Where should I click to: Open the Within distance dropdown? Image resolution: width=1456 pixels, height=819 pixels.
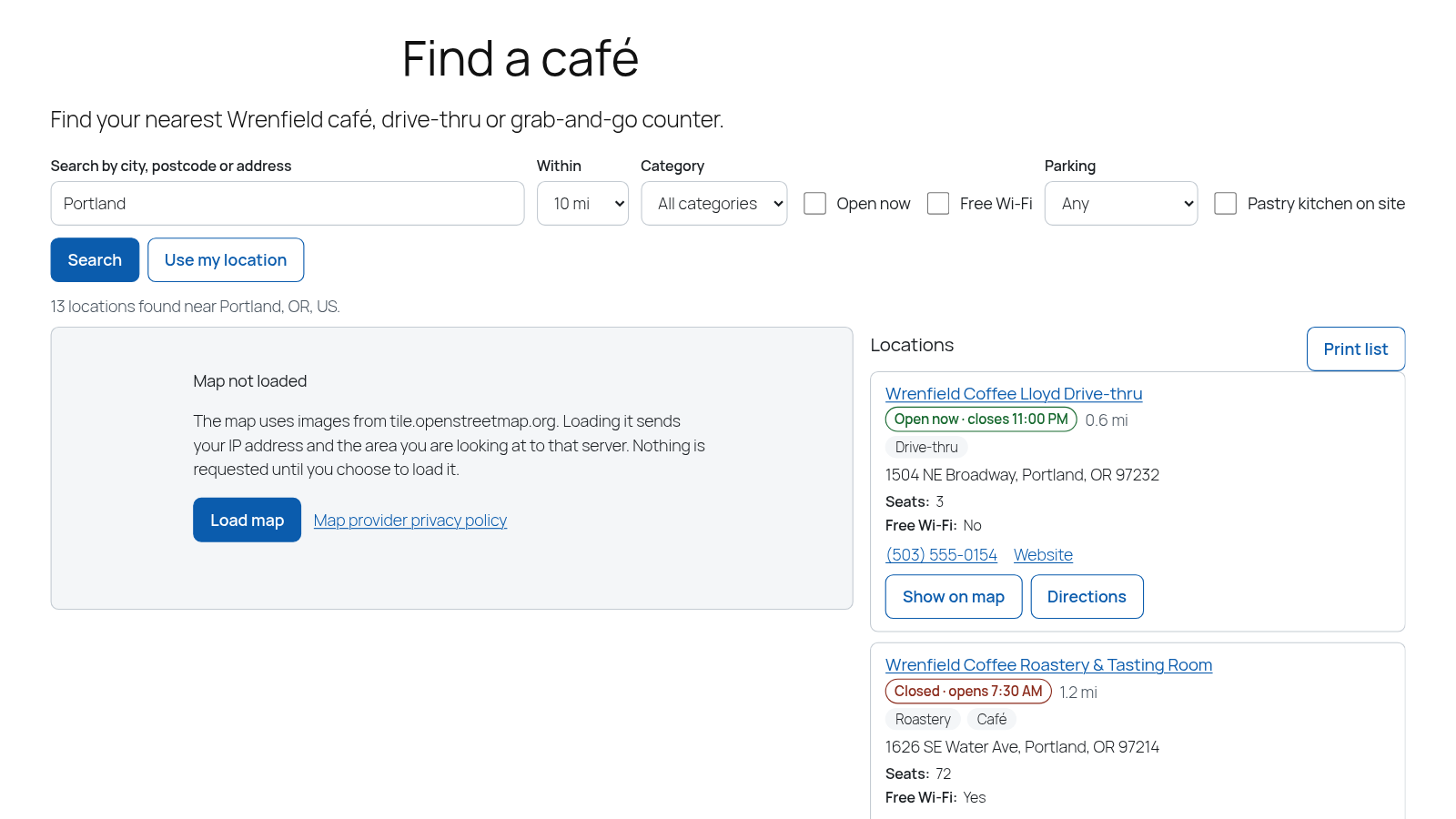click(x=582, y=203)
